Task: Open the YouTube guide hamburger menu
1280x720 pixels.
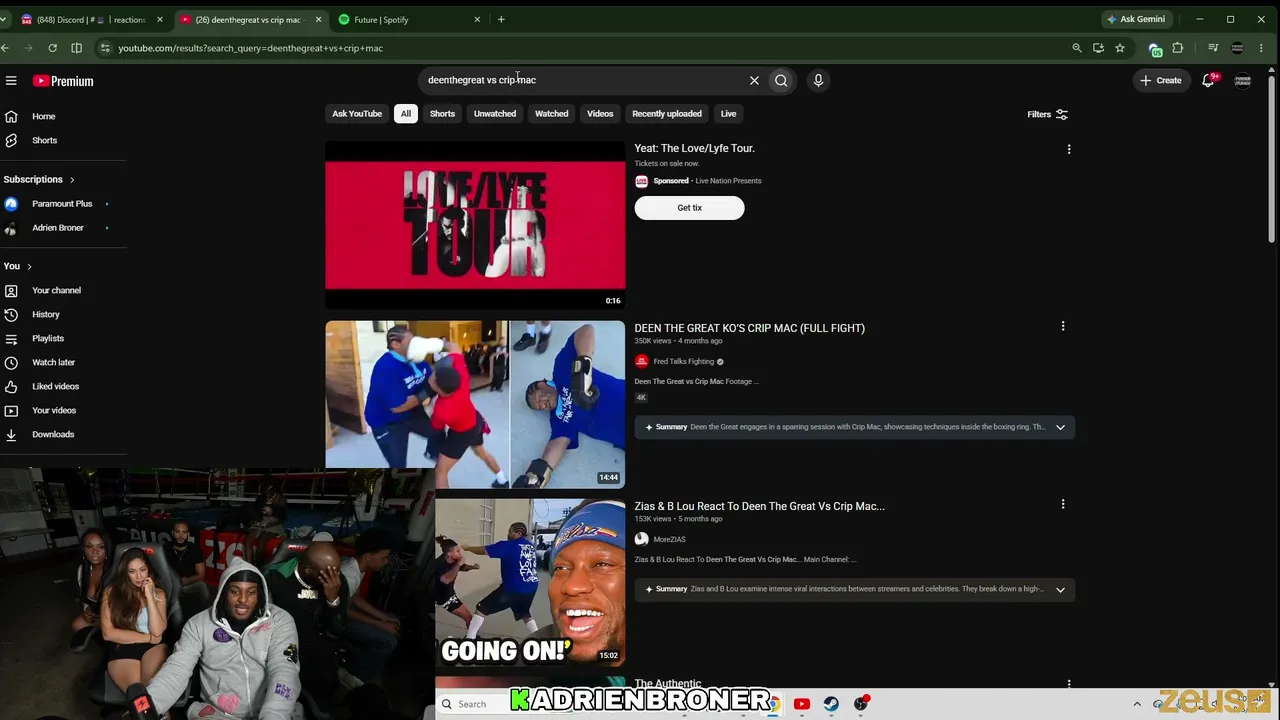Action: click(x=11, y=81)
